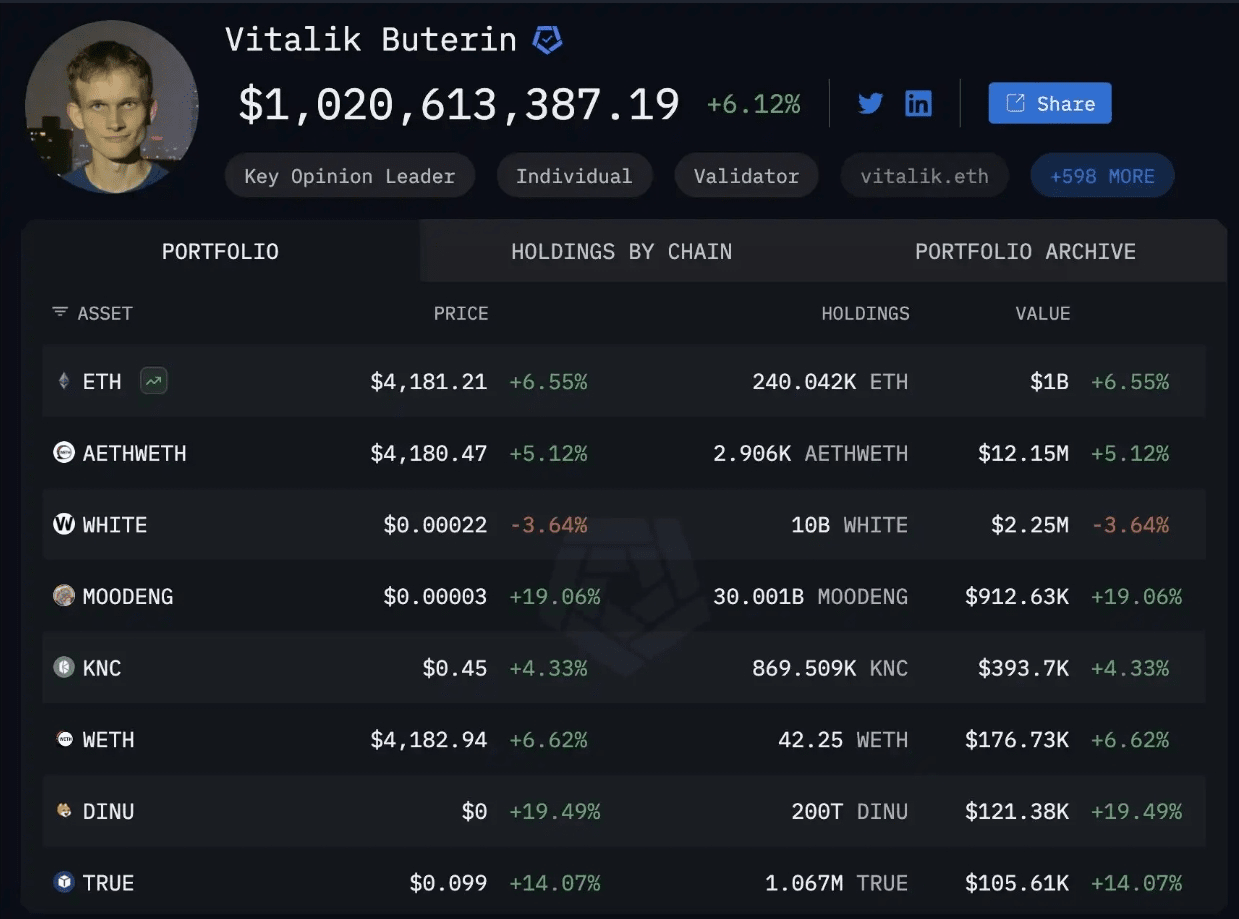Viewport: 1239px width, 919px height.
Task: Open the LinkedIn profile icon
Action: 918,103
